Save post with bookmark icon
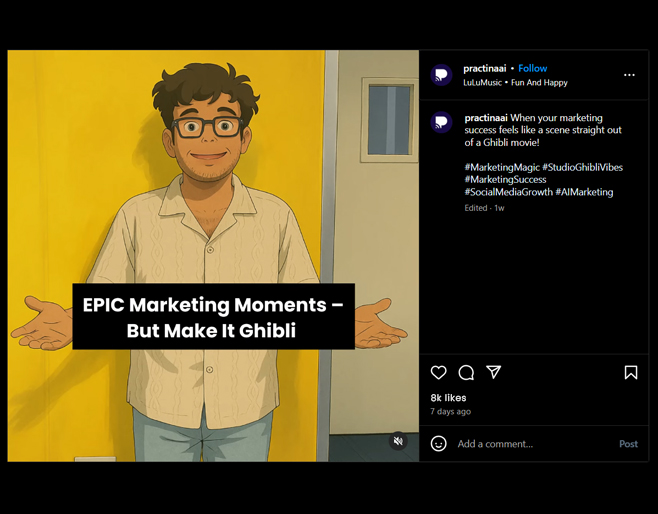The width and height of the screenshot is (658, 514). (x=630, y=372)
